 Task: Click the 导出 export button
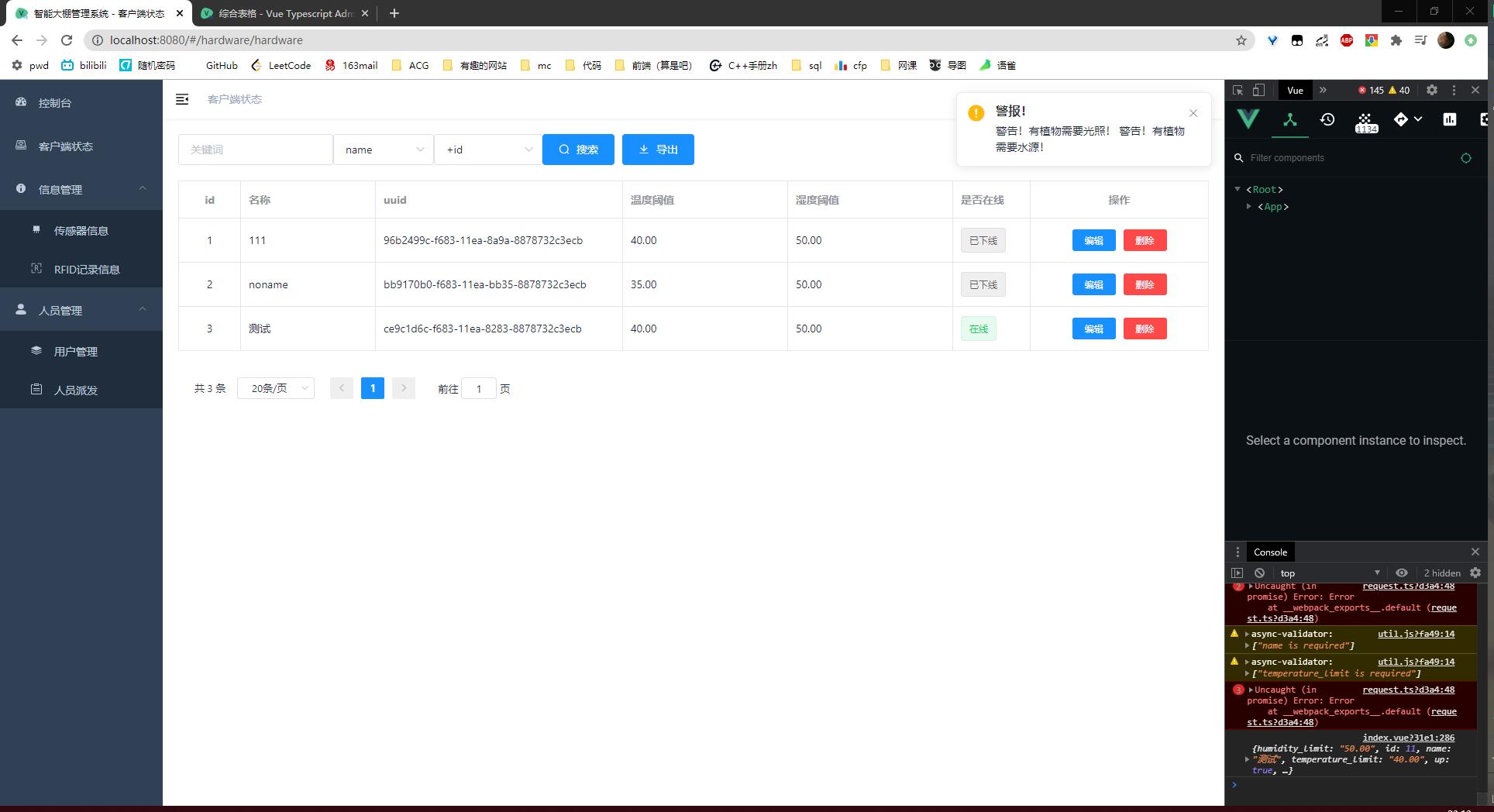(658, 150)
